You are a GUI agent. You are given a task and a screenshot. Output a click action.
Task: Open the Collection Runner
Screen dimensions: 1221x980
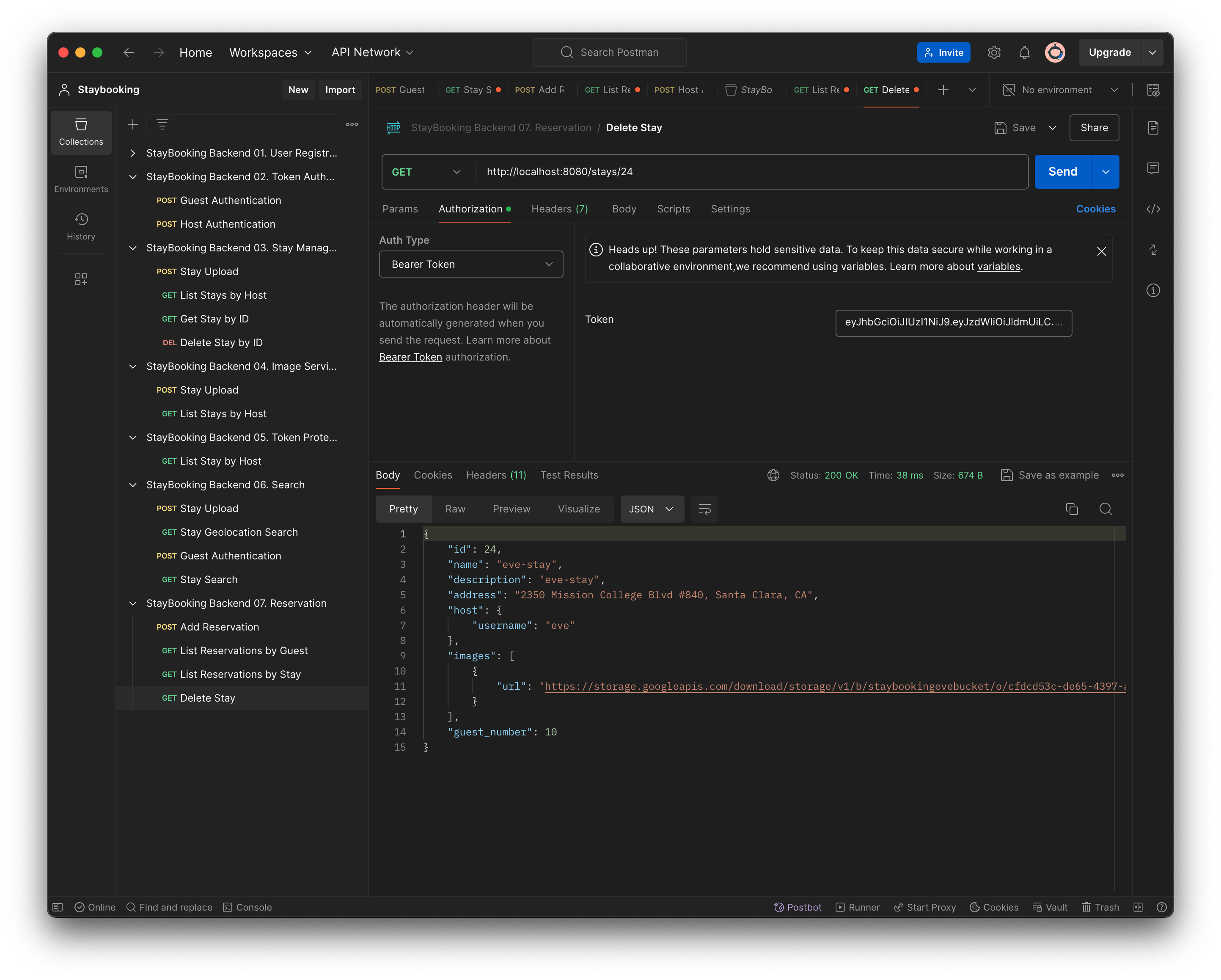point(858,907)
